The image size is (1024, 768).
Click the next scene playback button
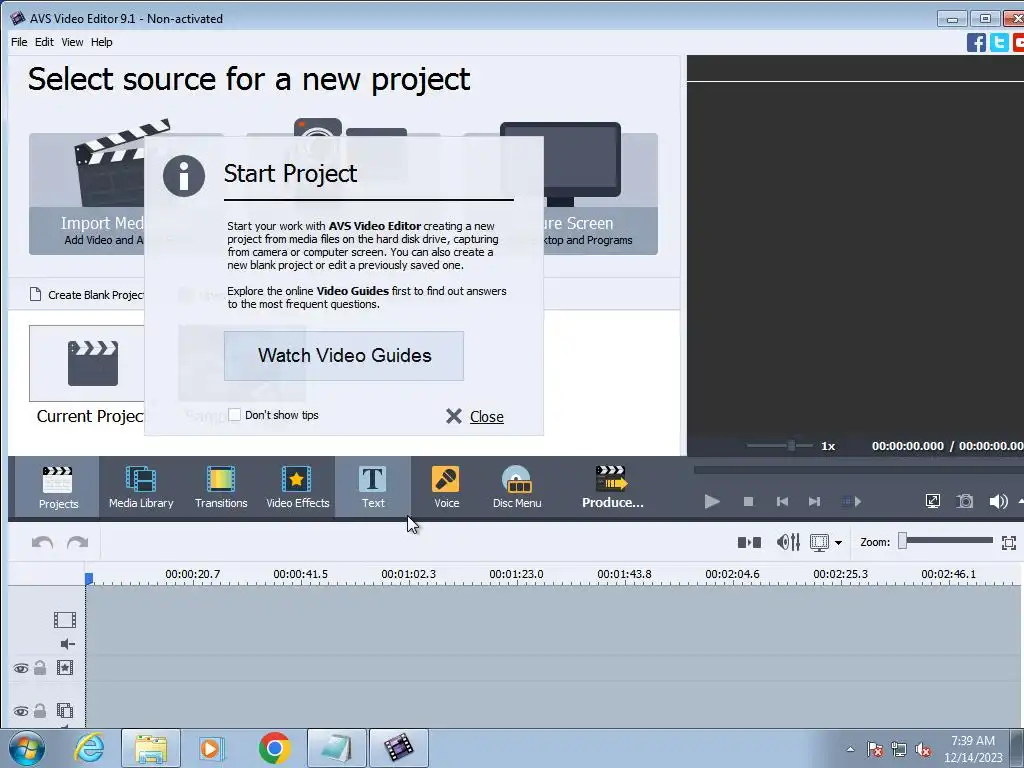(x=851, y=502)
